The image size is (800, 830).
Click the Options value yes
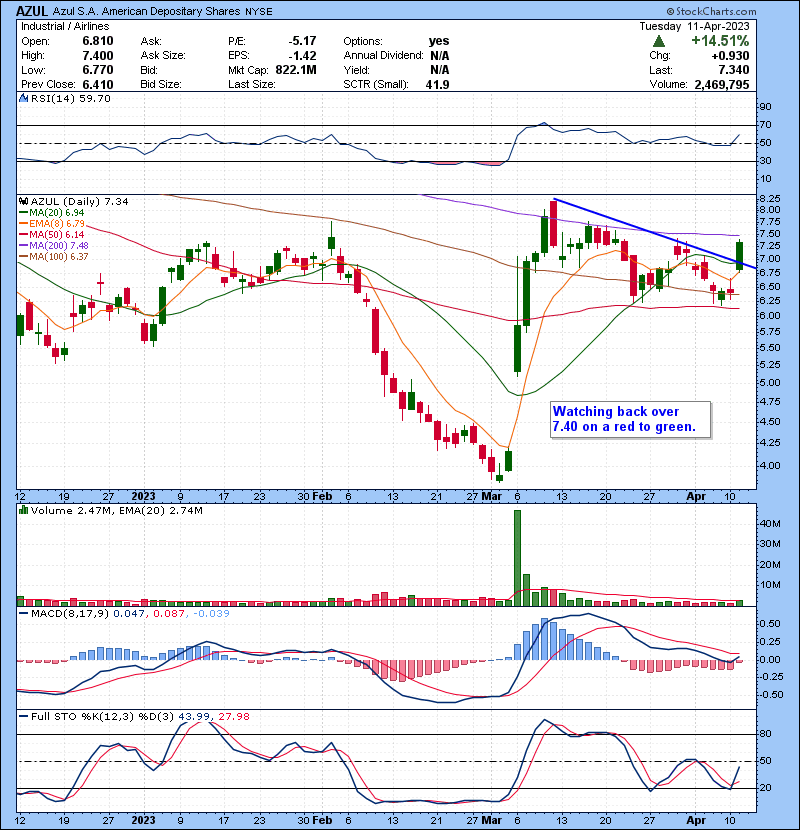pyautogui.click(x=439, y=41)
